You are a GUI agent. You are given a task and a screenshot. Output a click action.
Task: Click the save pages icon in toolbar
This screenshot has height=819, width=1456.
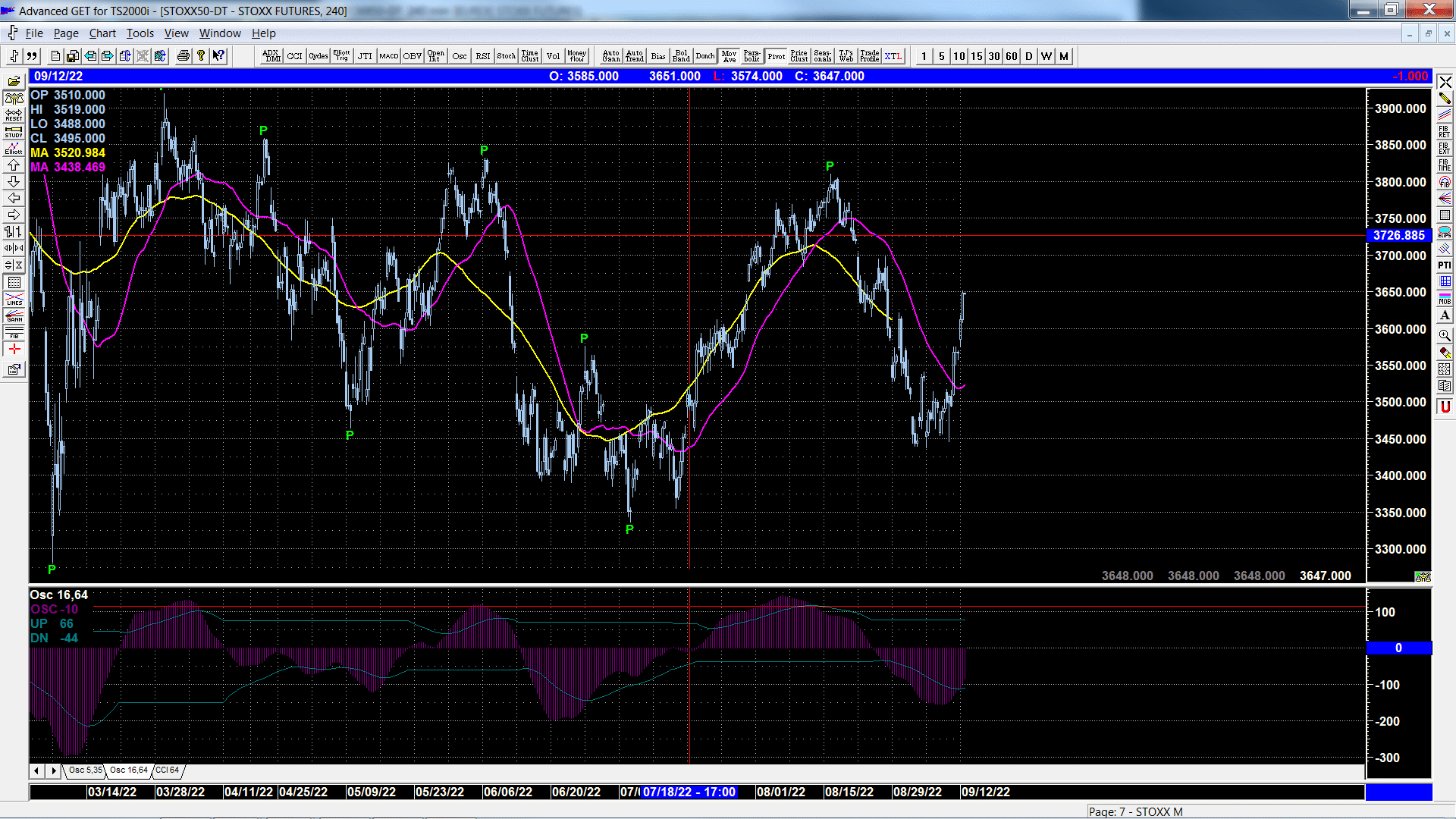coord(73,56)
